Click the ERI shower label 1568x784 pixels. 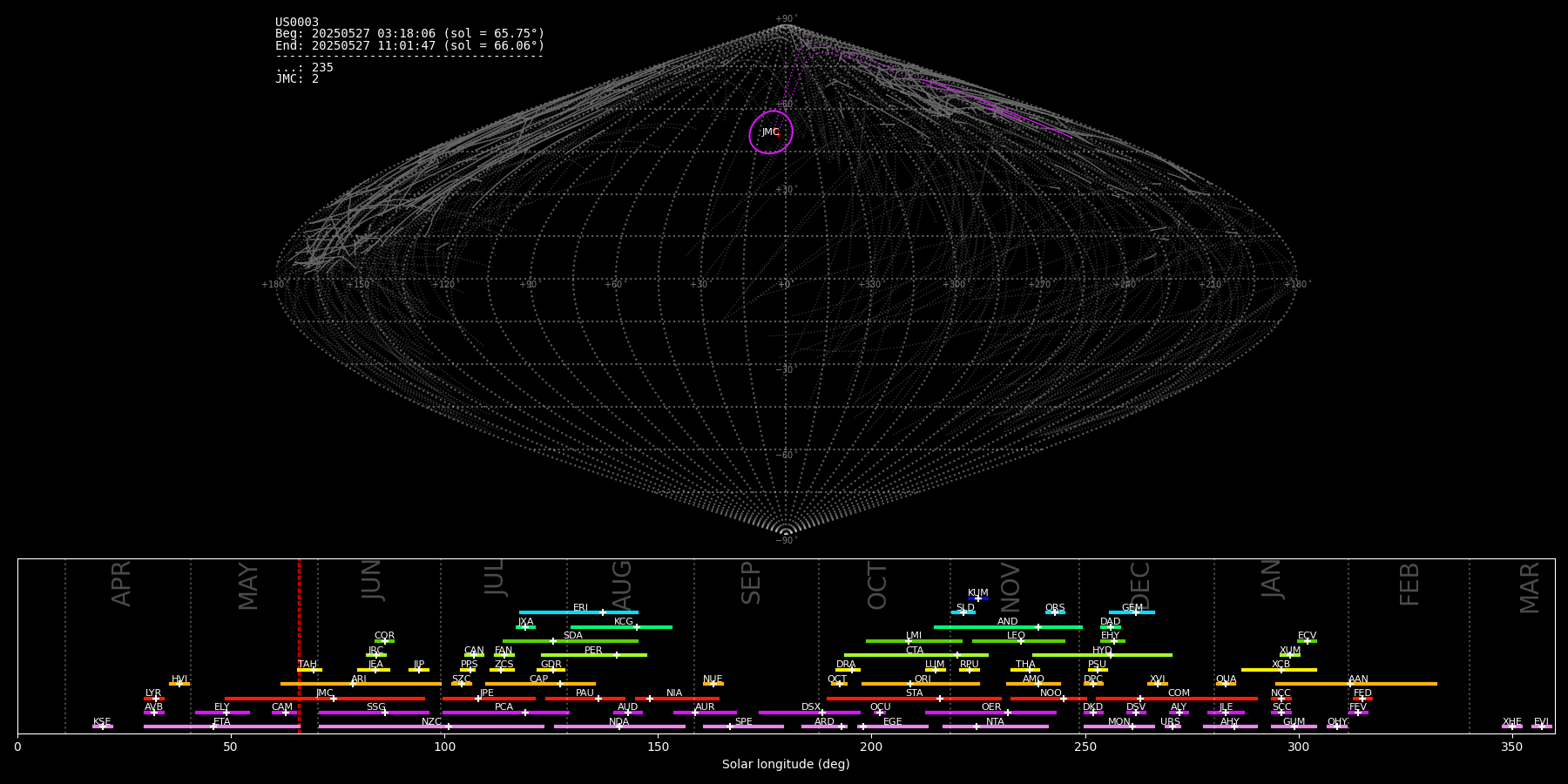click(580, 607)
